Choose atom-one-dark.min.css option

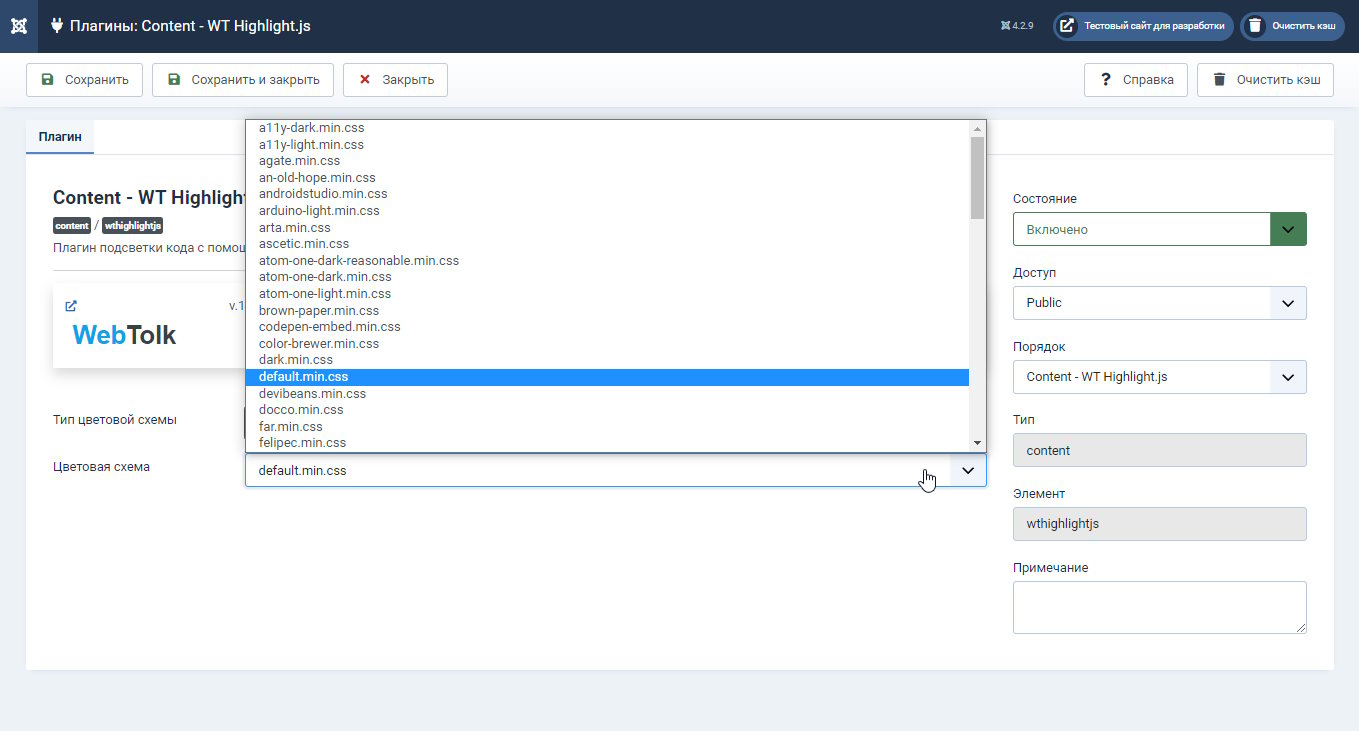607,277
